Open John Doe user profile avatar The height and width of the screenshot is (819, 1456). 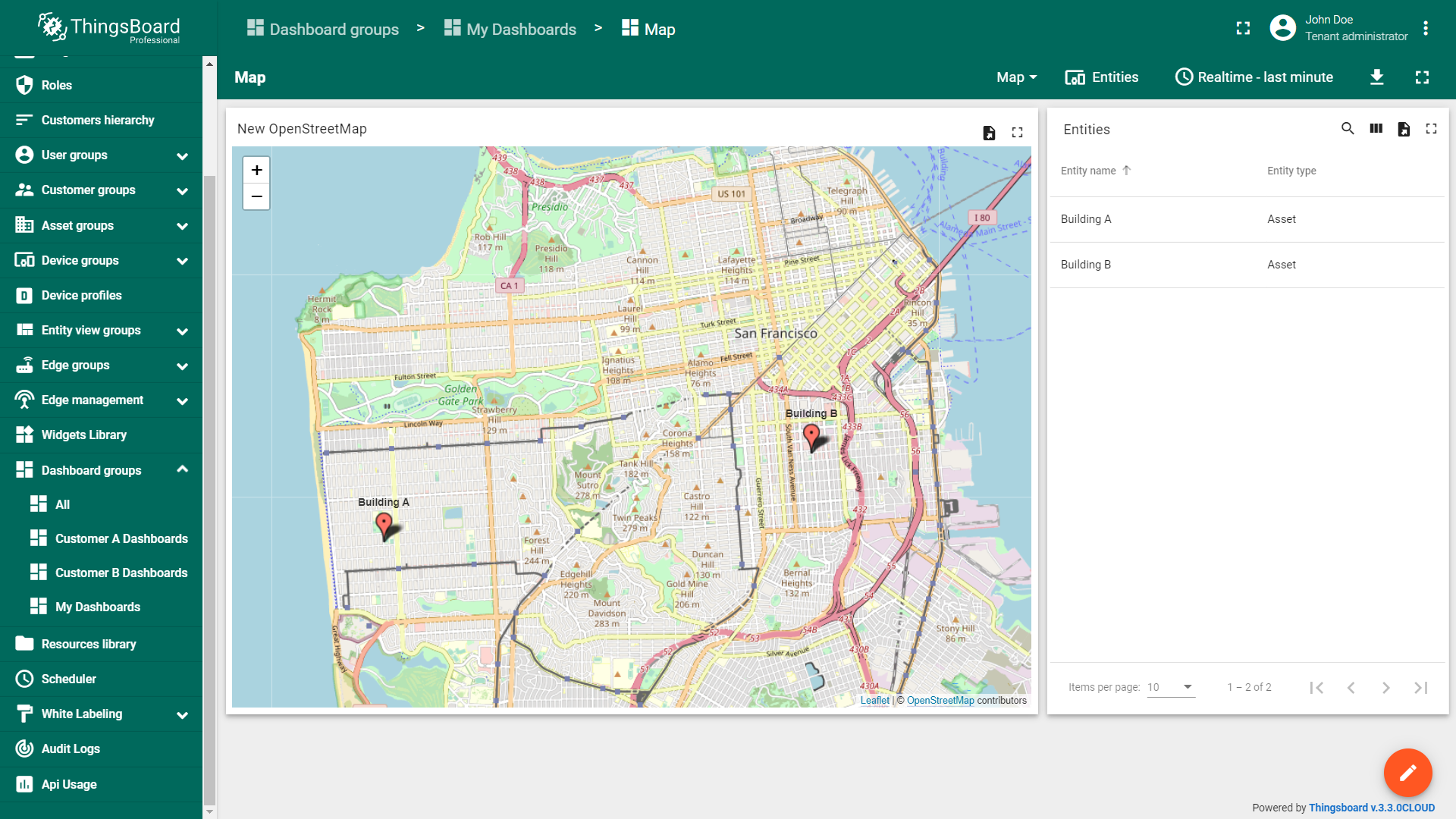pos(1282,28)
